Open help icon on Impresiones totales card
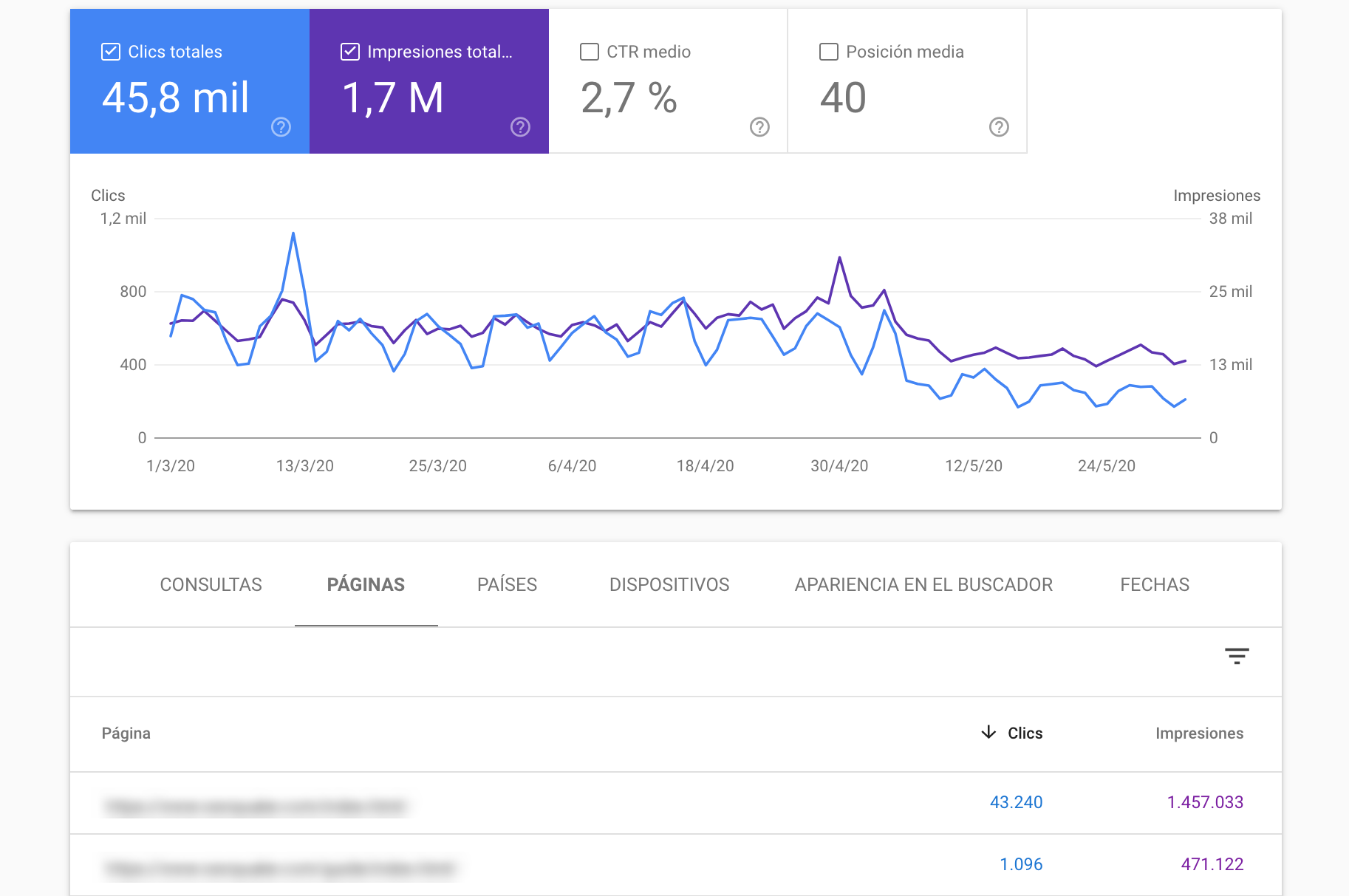 coord(520,127)
